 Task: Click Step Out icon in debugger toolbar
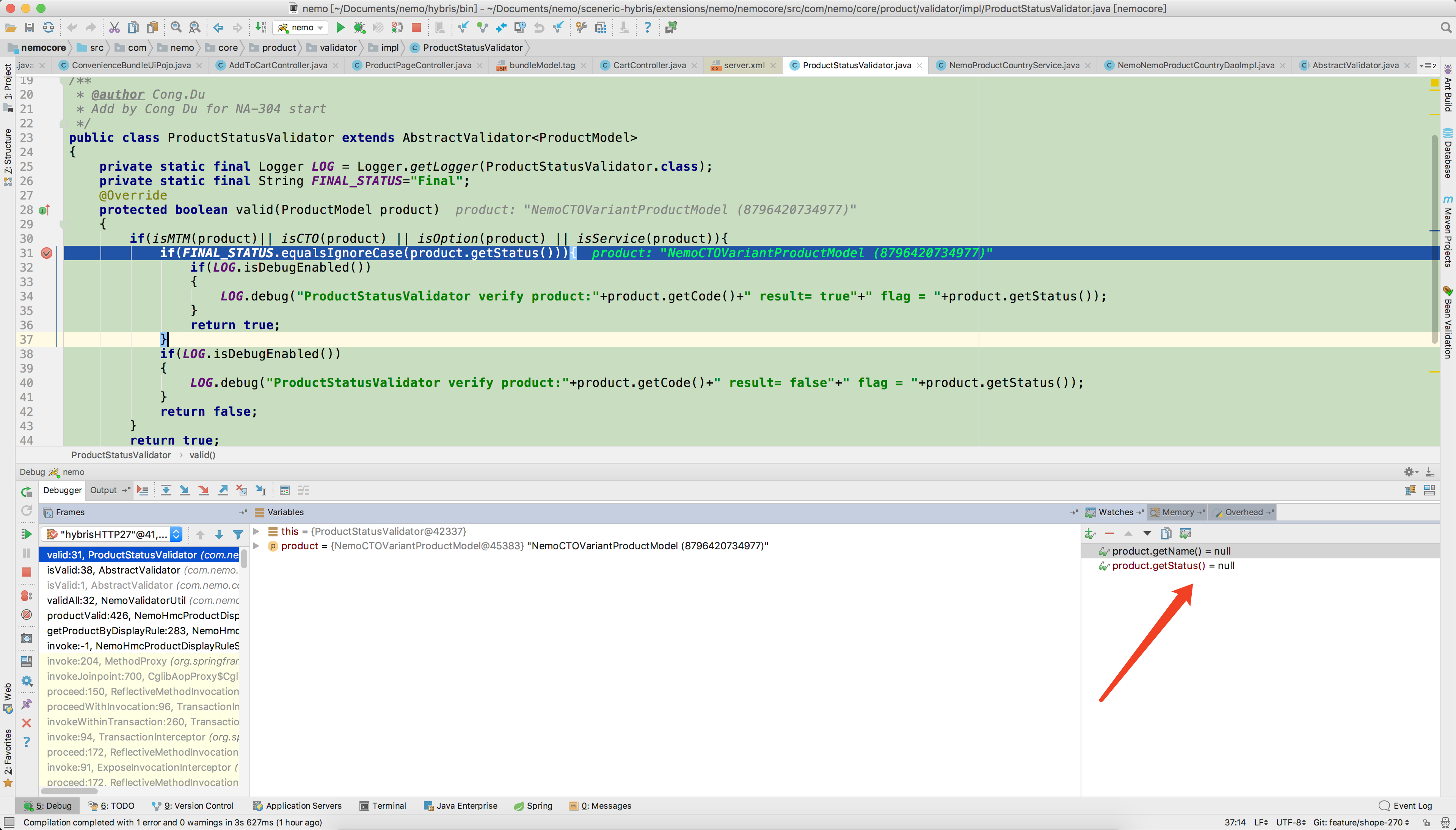pyautogui.click(x=223, y=490)
